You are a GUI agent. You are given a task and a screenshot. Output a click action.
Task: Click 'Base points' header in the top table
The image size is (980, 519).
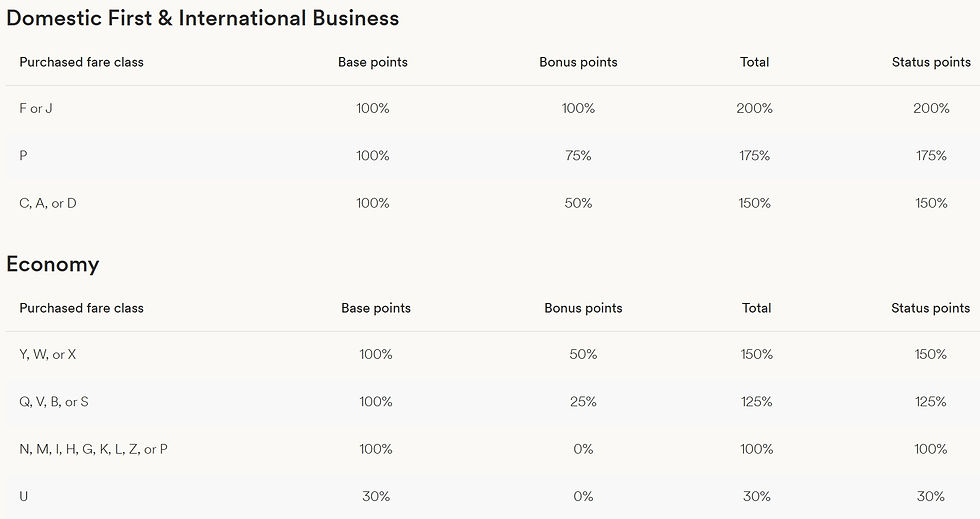[373, 62]
